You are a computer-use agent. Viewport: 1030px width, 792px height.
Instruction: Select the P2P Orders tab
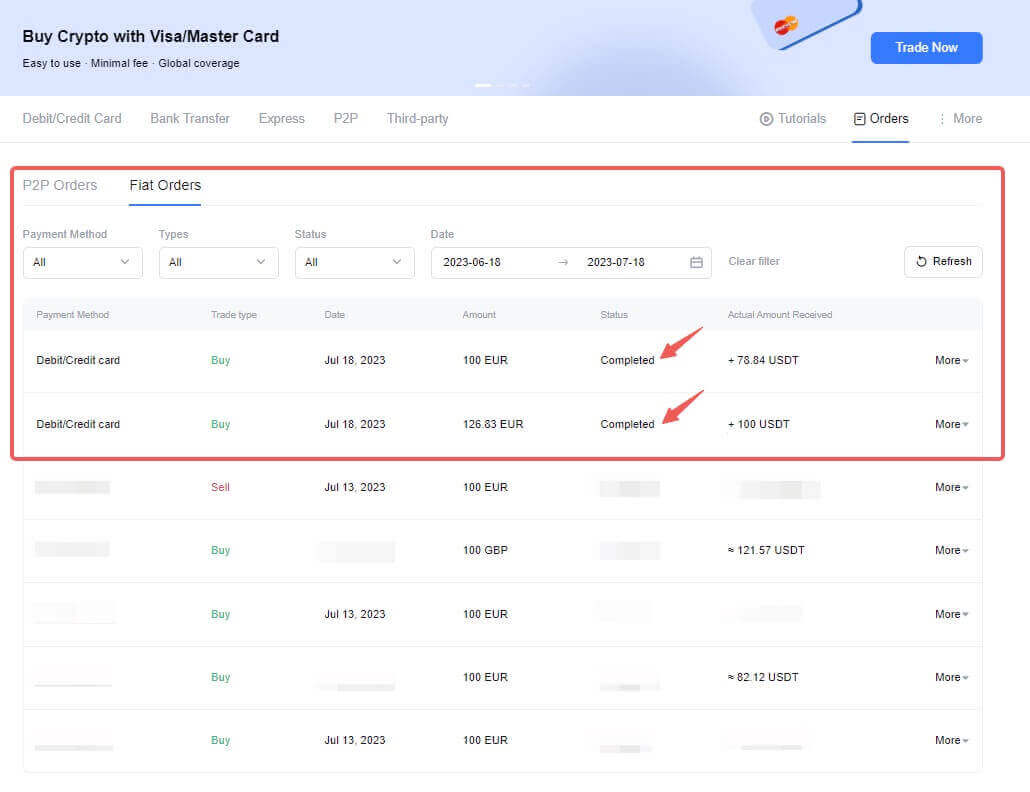tap(61, 185)
